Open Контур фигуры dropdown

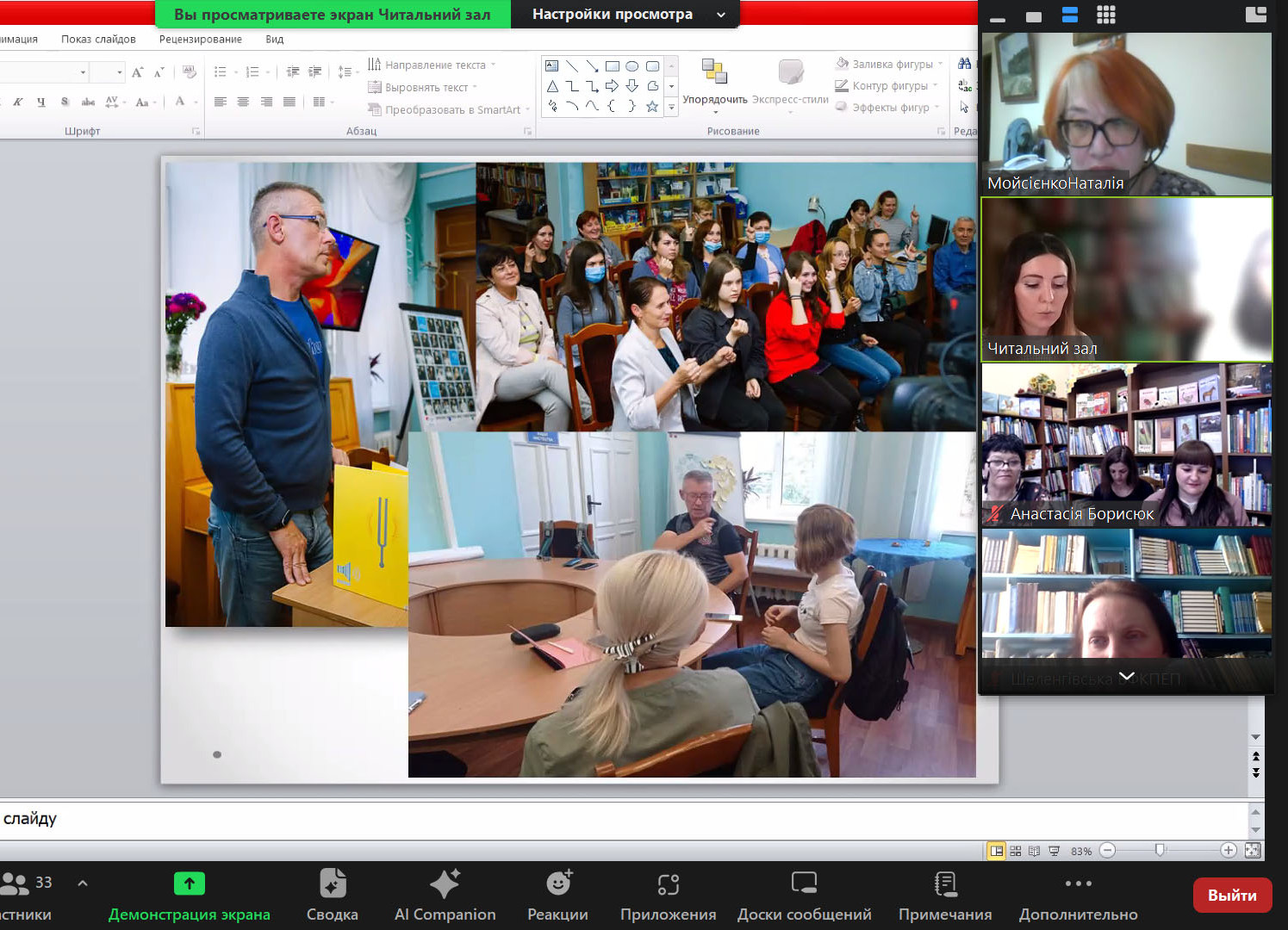pyautogui.click(x=887, y=85)
